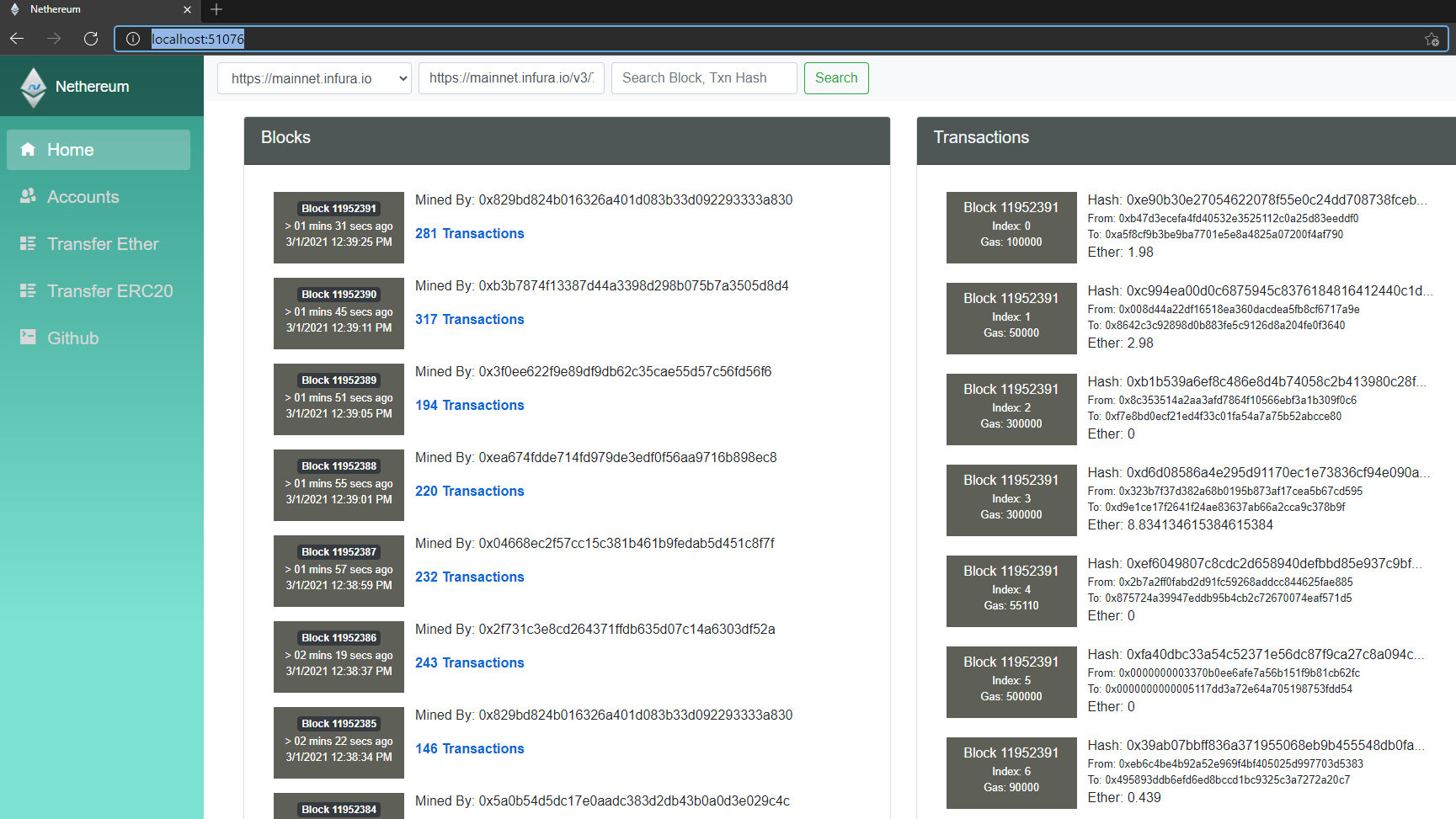Open the Transfer ERC20 menu item
1456x819 pixels.
click(x=99, y=291)
